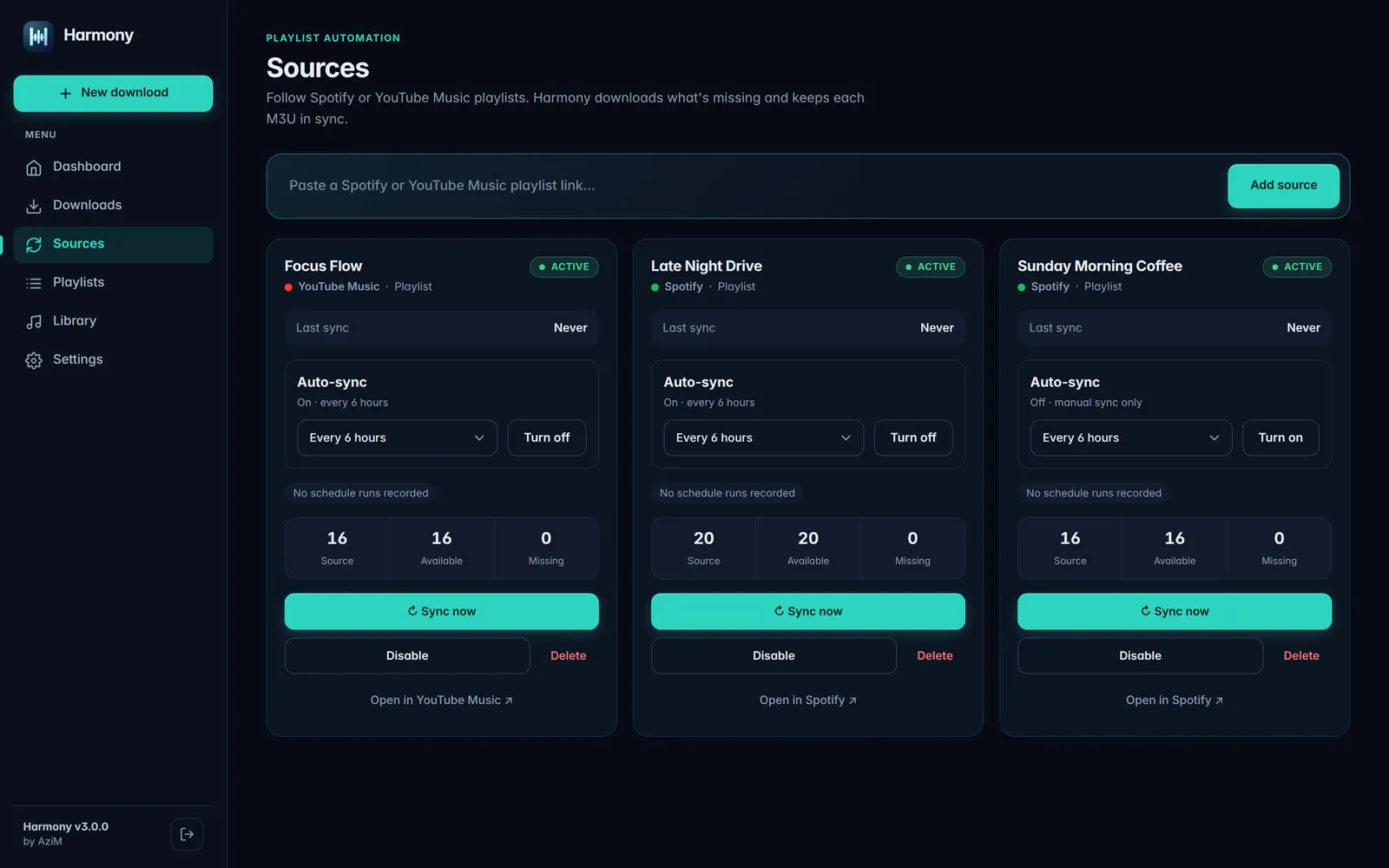Viewport: 1389px width, 868px height.
Task: Open the Playlists menu item
Action: [x=113, y=282]
